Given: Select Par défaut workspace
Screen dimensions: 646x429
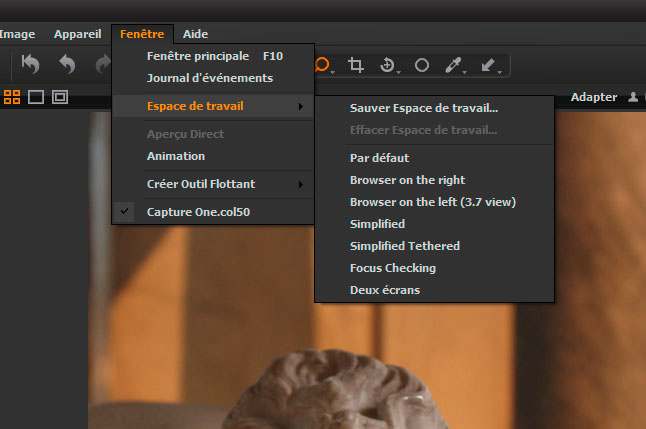Looking at the screenshot, I should tap(434, 158).
